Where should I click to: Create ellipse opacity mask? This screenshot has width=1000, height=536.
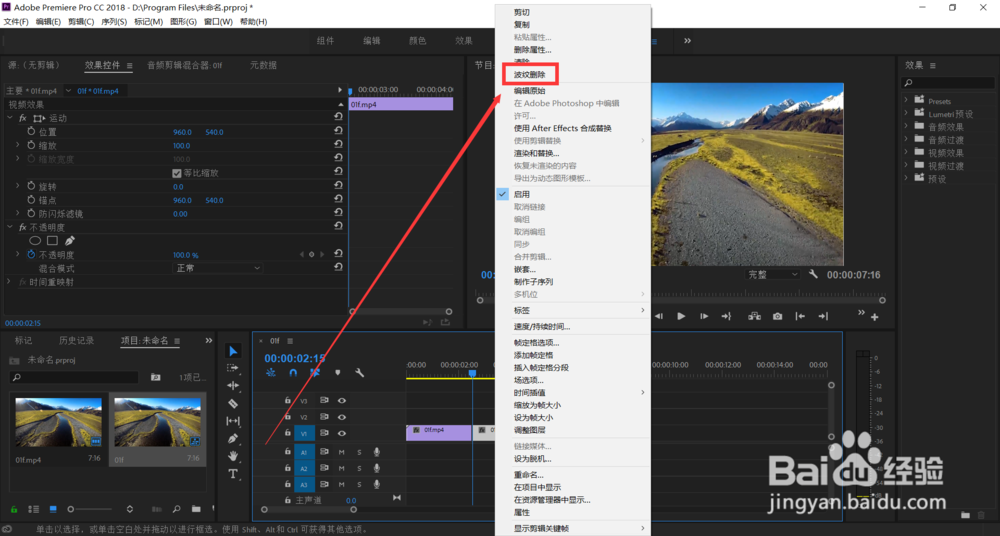(35, 241)
